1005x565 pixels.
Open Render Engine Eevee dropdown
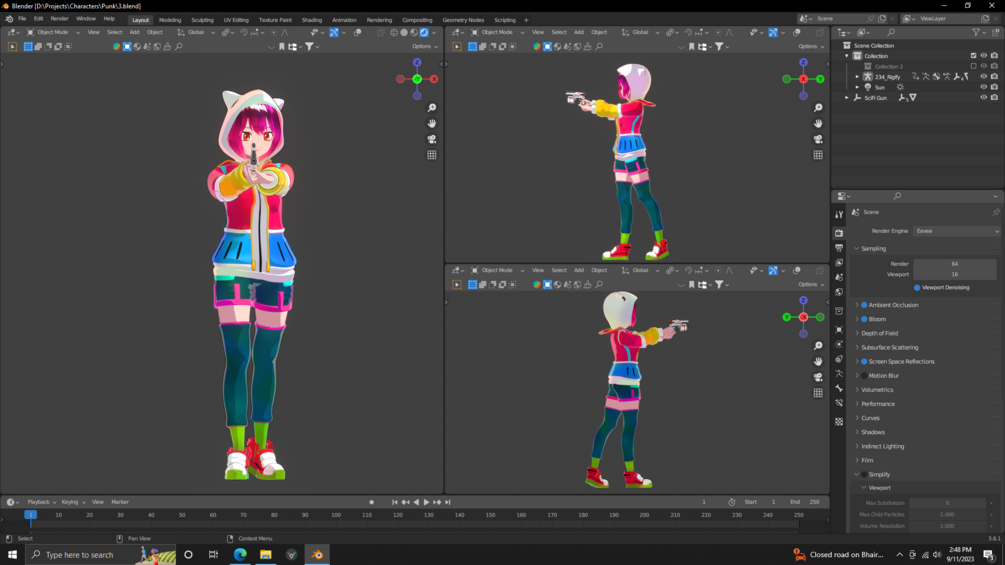tap(956, 231)
